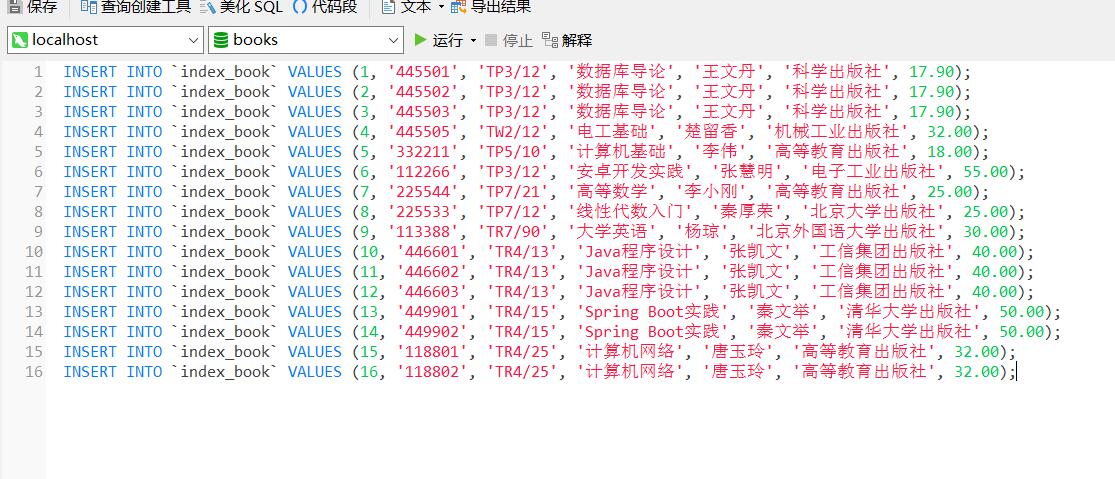Click the value '449901' in line 13
The height and width of the screenshot is (479, 1115).
[433, 311]
